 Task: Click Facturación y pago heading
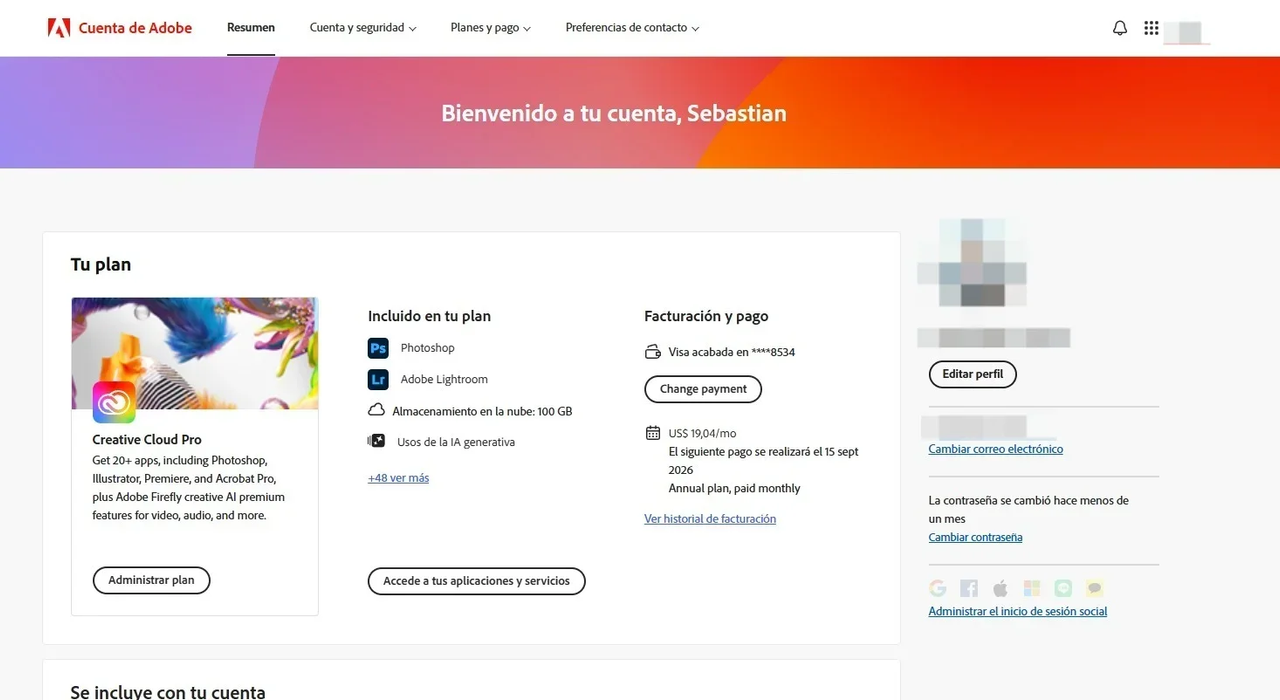pos(706,316)
